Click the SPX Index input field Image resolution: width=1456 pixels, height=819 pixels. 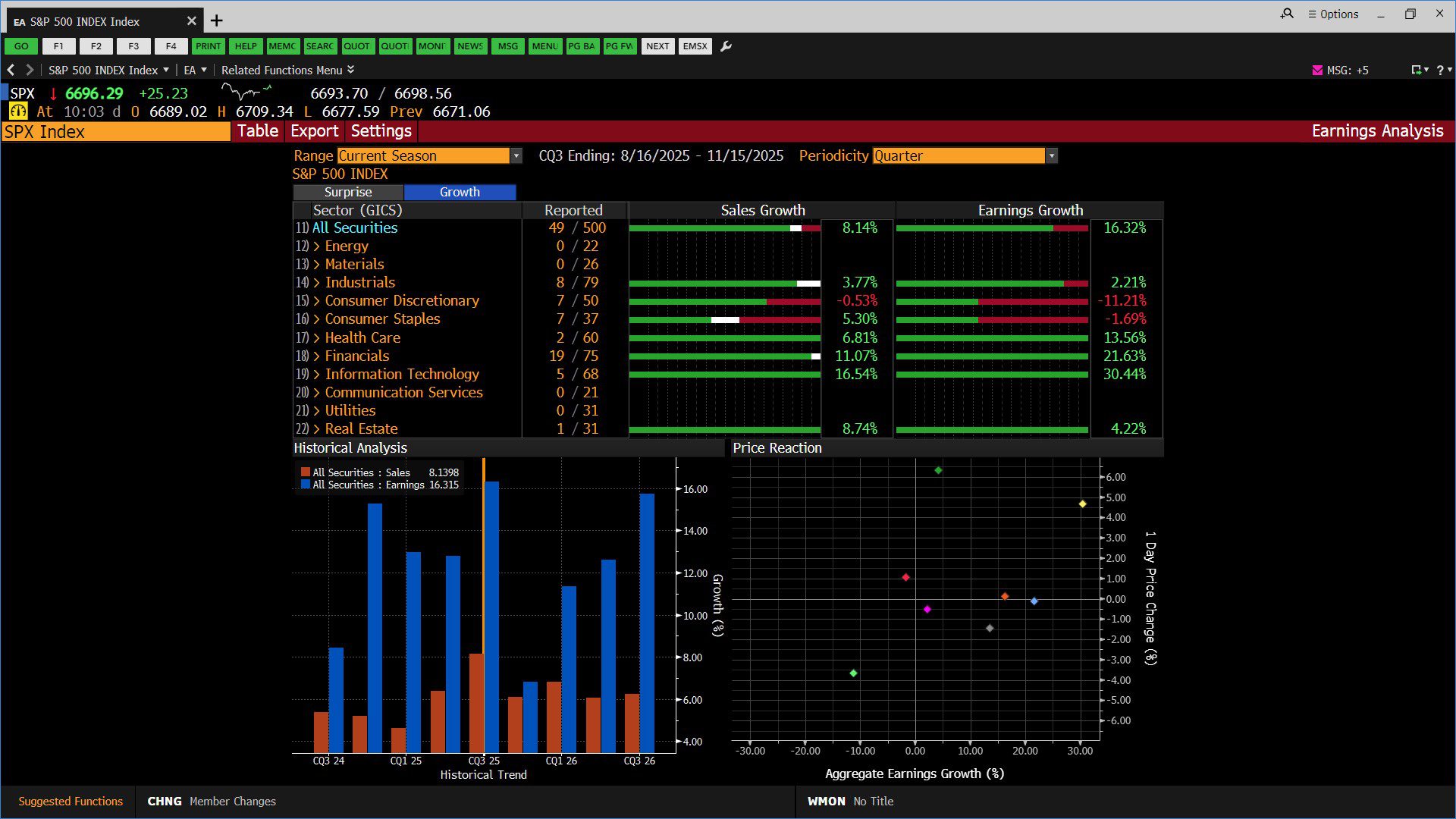(x=116, y=132)
